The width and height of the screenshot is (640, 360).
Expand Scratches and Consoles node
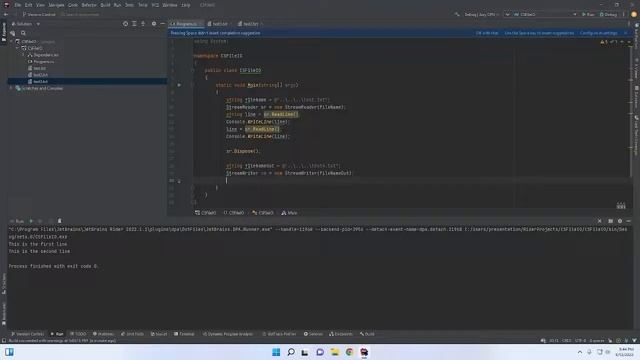point(11,88)
